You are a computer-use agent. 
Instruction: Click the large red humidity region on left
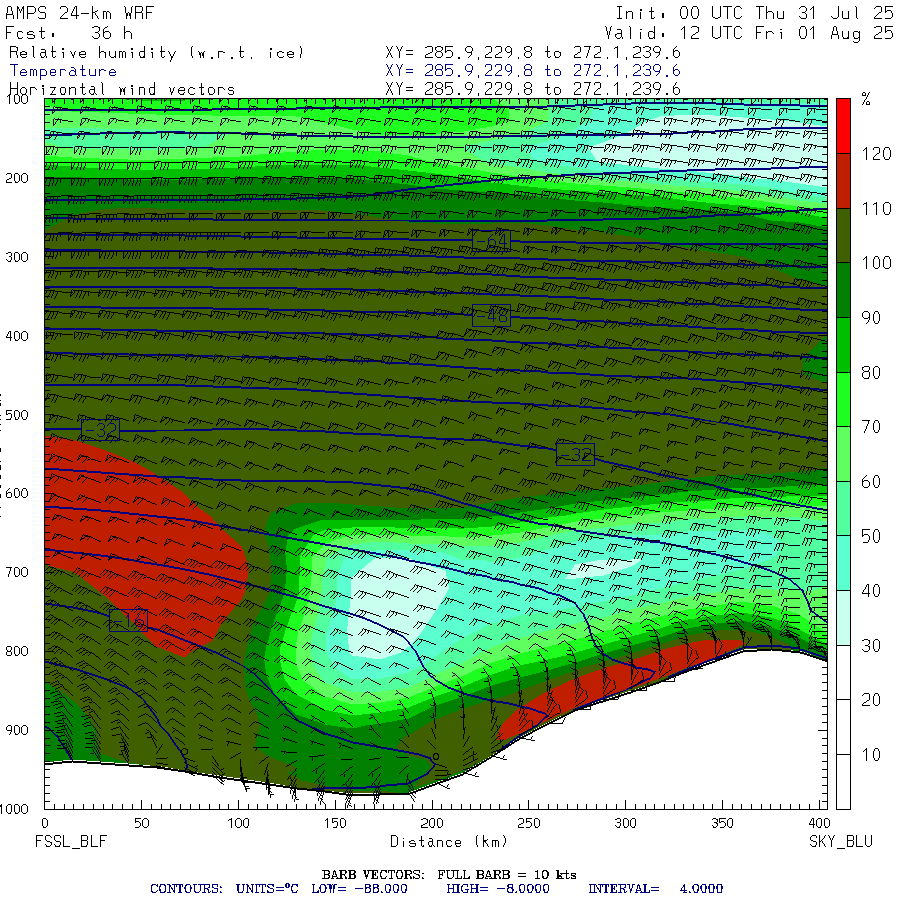[x=143, y=545]
